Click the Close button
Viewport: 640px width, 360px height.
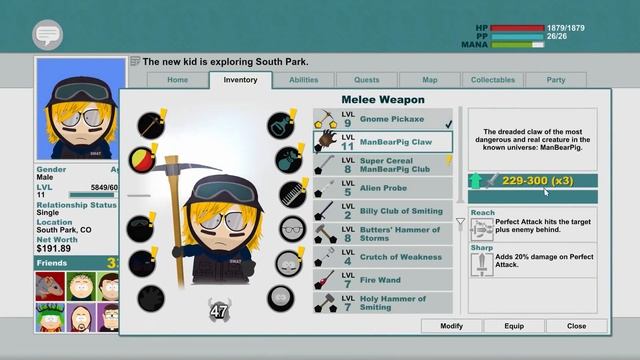point(576,326)
